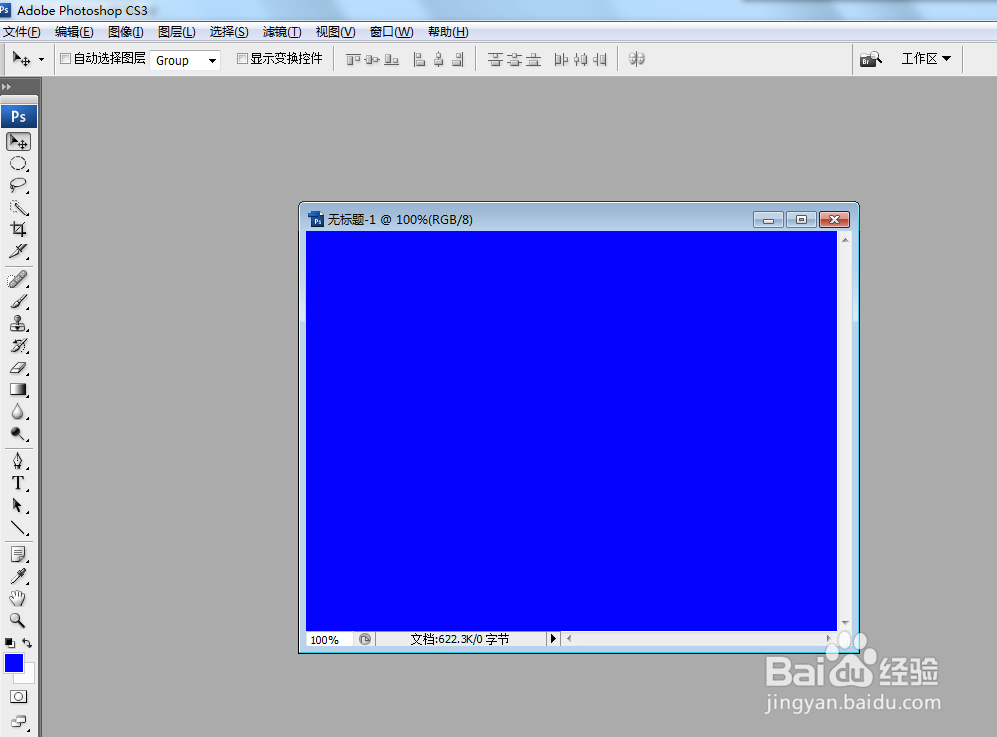Open Adobe Bridge from options bar
997x737 pixels.
(x=870, y=59)
